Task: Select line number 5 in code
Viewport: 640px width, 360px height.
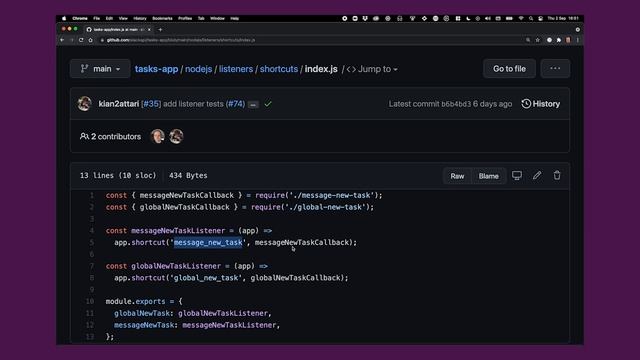Action: pyautogui.click(x=92, y=242)
